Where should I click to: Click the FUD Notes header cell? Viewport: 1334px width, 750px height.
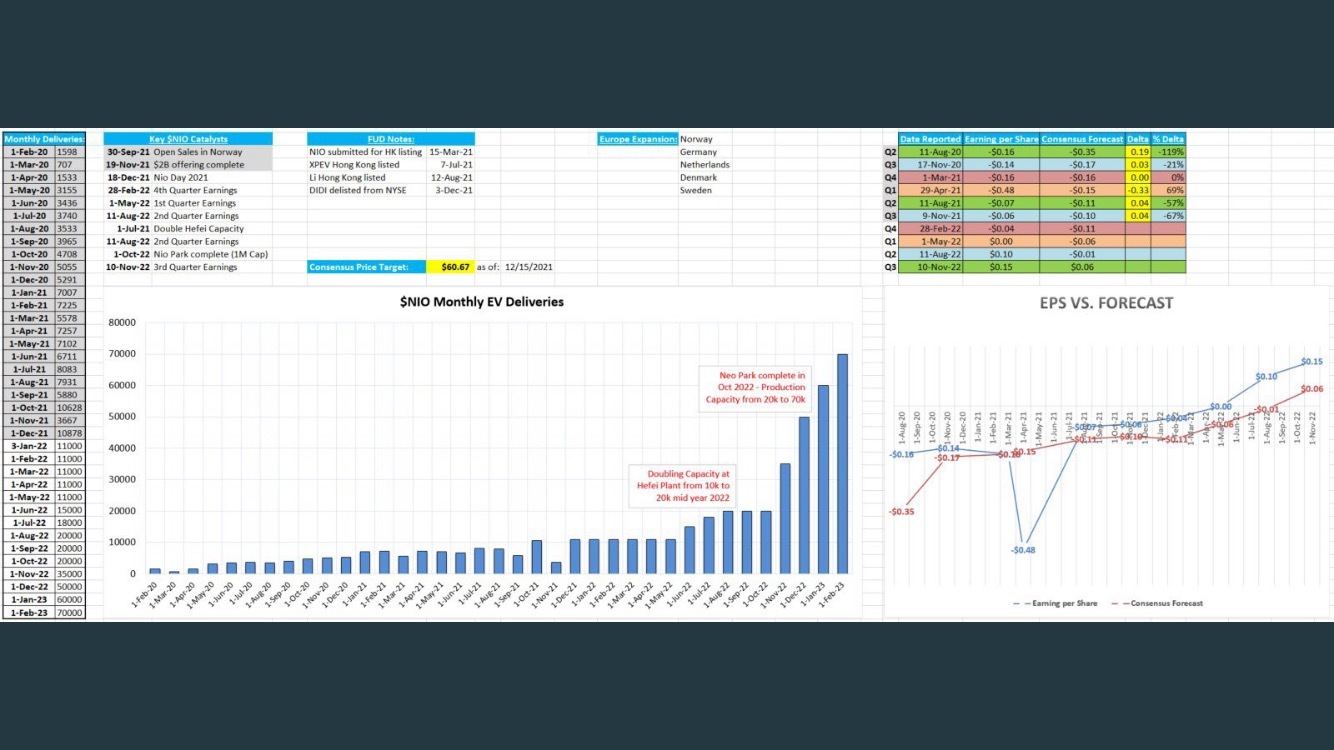pyautogui.click(x=390, y=139)
